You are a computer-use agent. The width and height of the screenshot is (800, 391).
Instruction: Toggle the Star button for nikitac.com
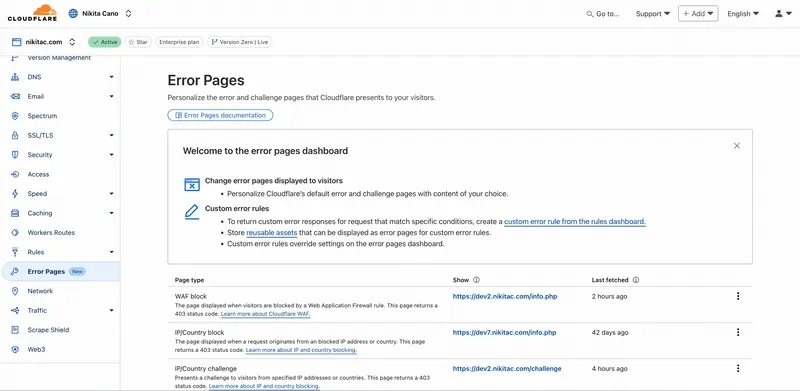pos(138,42)
